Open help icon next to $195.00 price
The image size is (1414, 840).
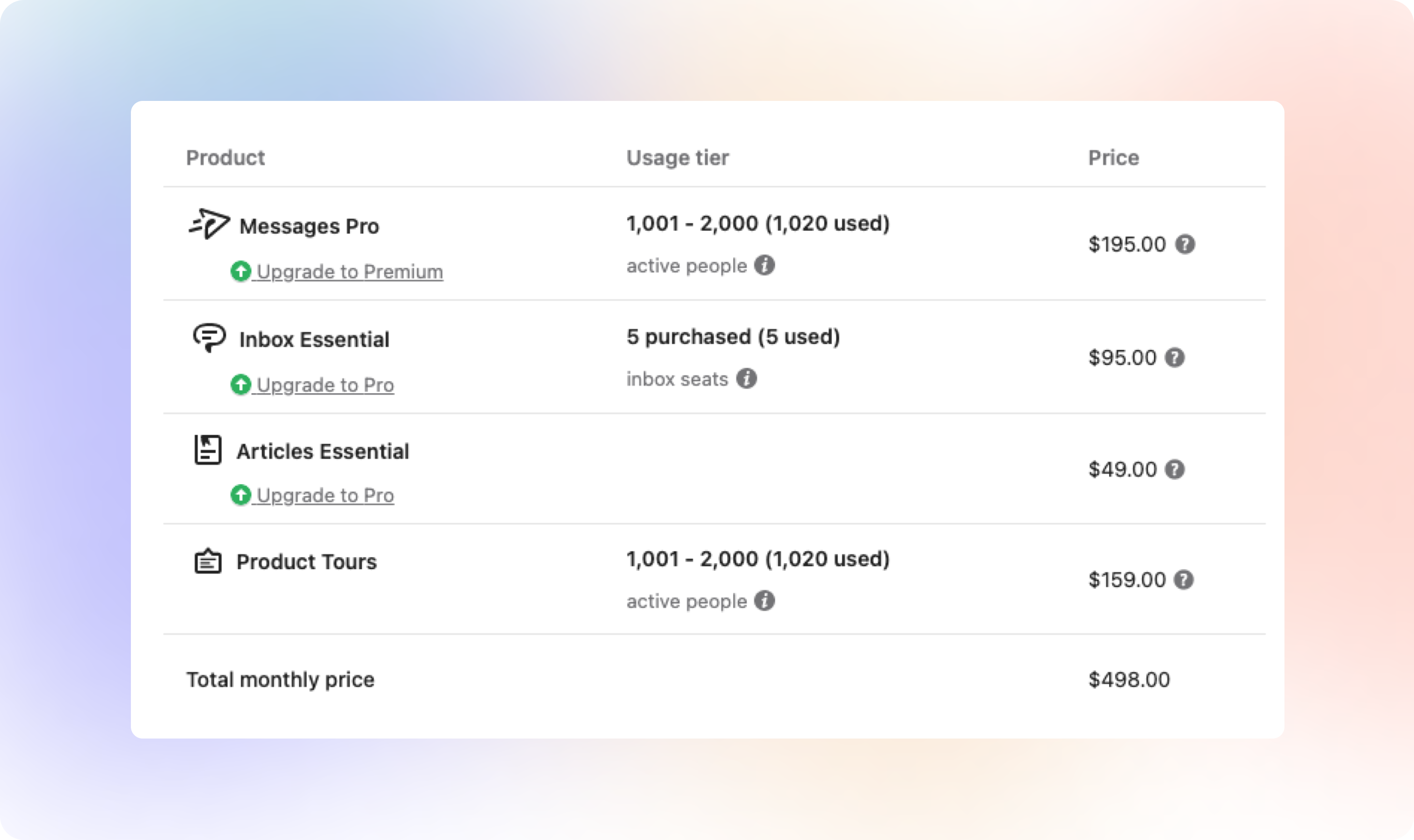1185,244
